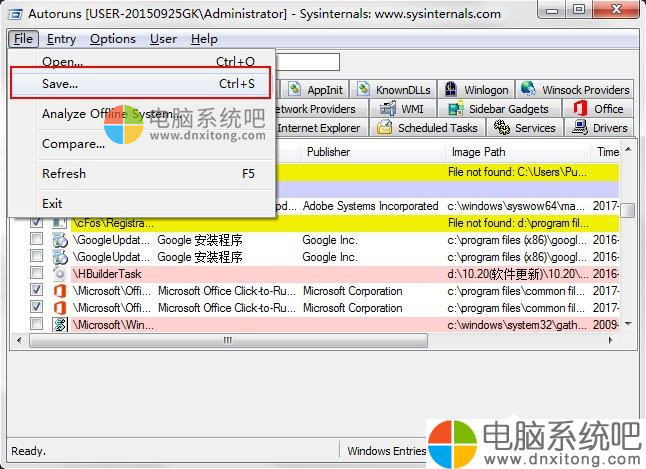Open the Help menu

pos(204,39)
